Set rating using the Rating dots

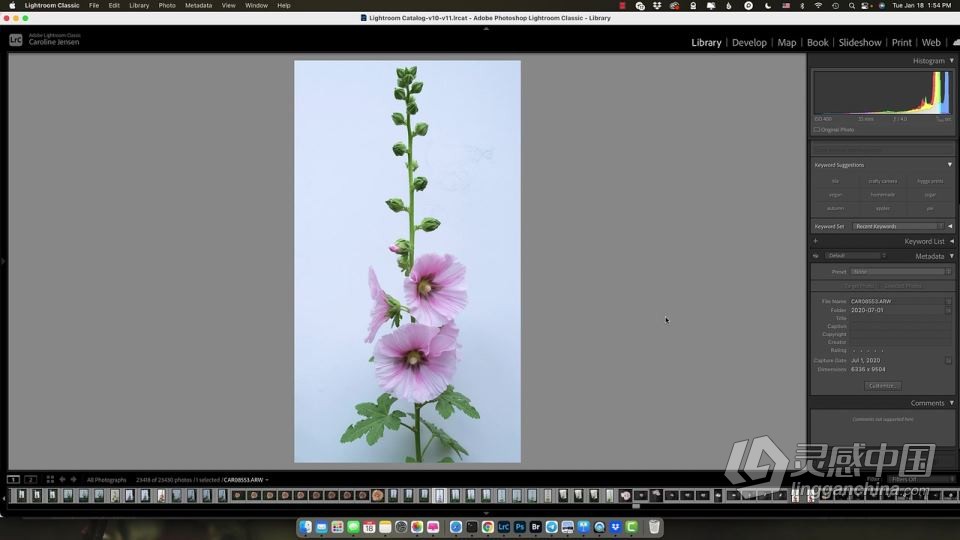[868, 351]
